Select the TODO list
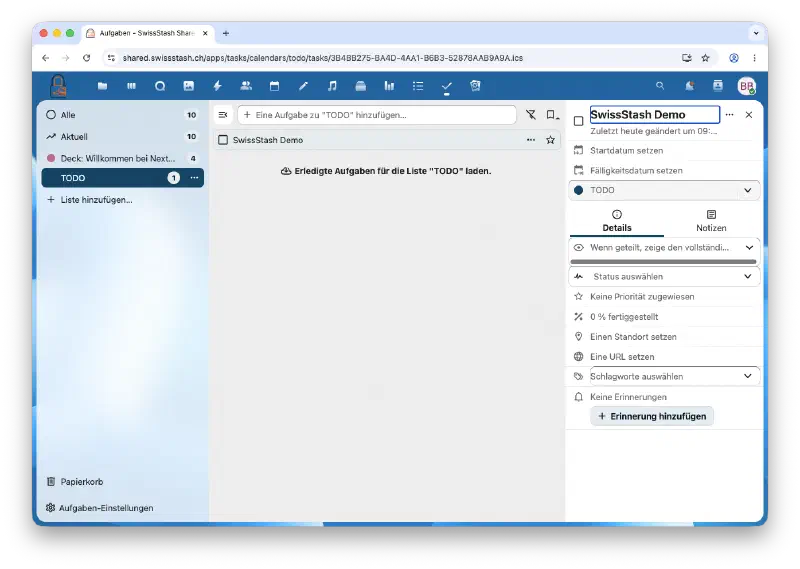This screenshot has height=569, width=800. [122, 178]
